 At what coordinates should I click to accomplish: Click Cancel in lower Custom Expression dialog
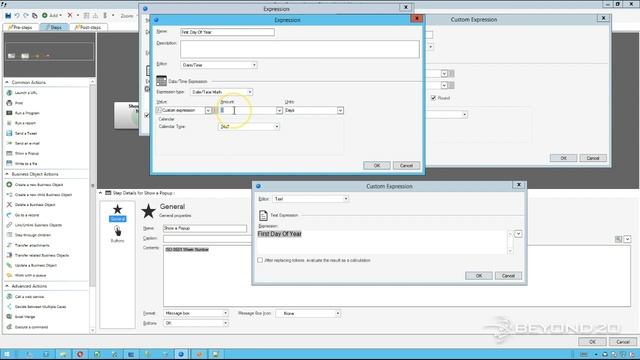pyautogui.click(x=508, y=276)
